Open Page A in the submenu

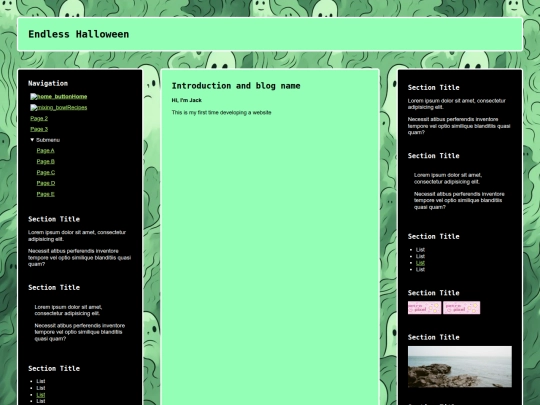pos(45,150)
